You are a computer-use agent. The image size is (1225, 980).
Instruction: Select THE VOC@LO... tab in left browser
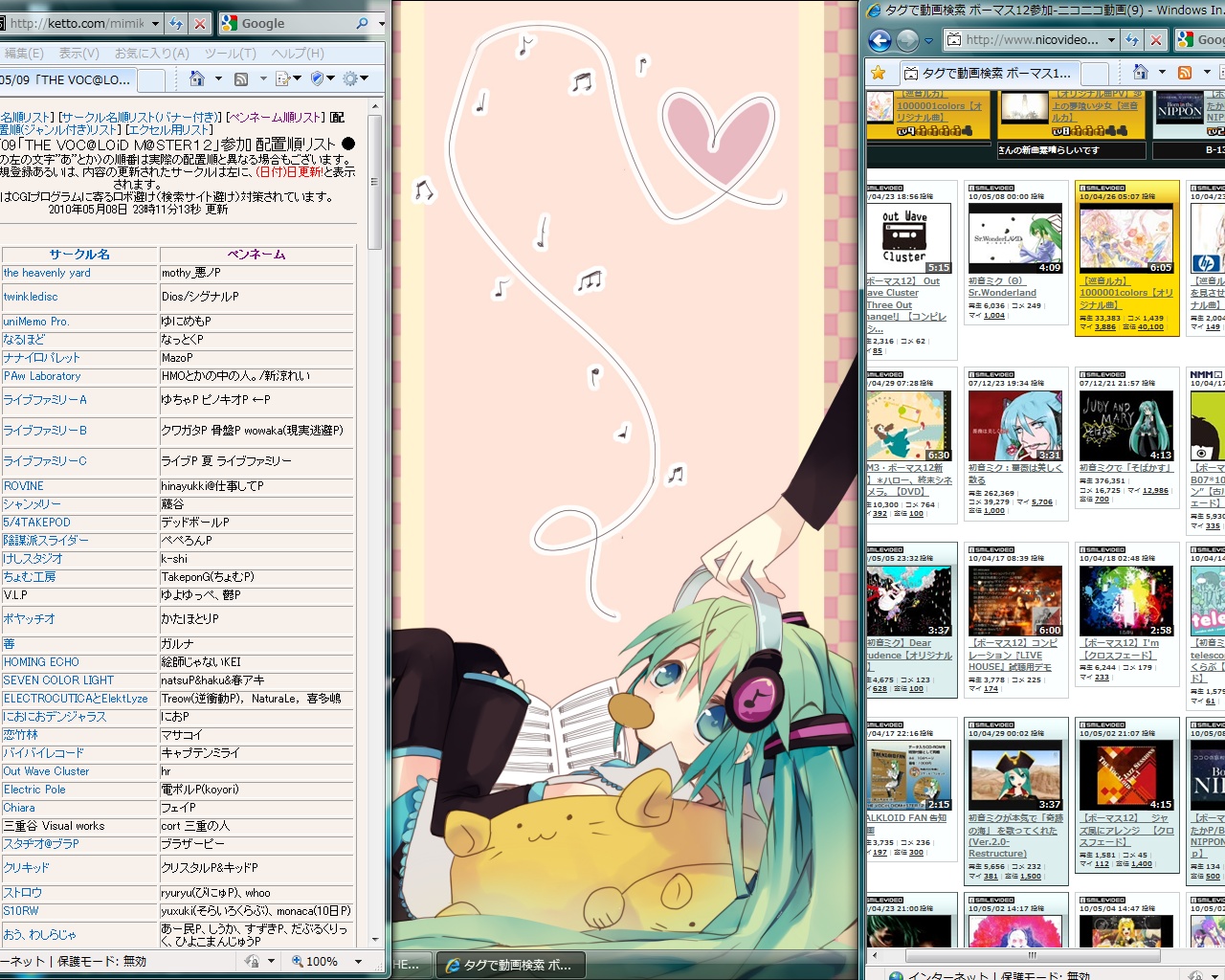click(68, 79)
